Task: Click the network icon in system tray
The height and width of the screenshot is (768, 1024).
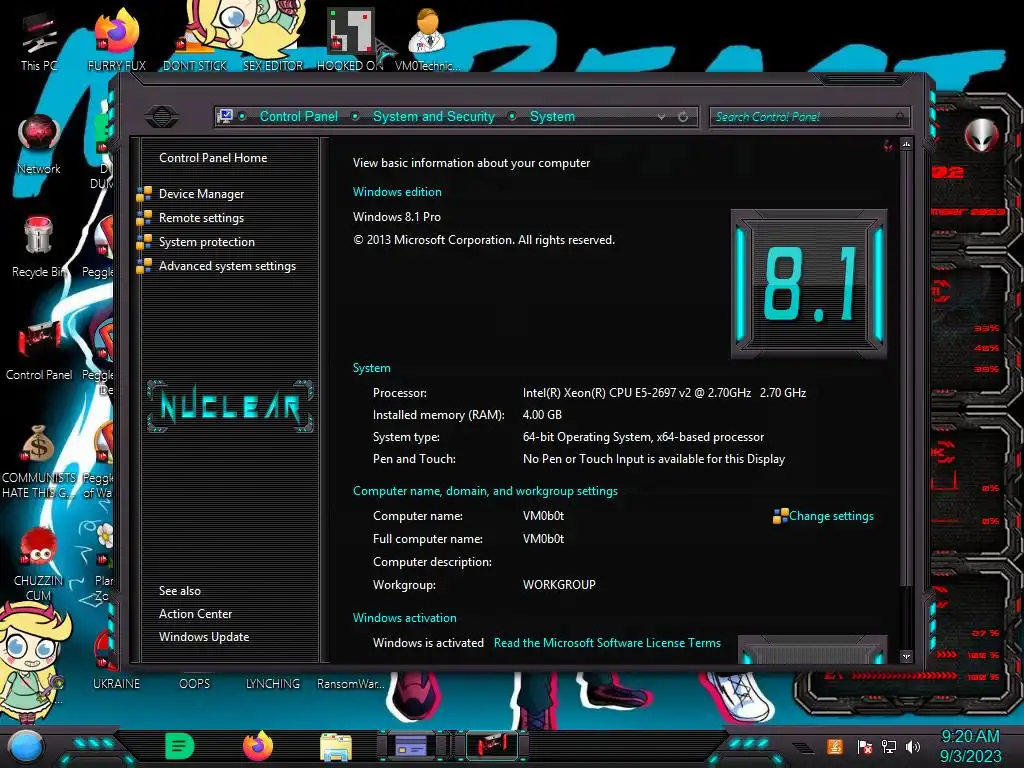Action: [x=889, y=746]
